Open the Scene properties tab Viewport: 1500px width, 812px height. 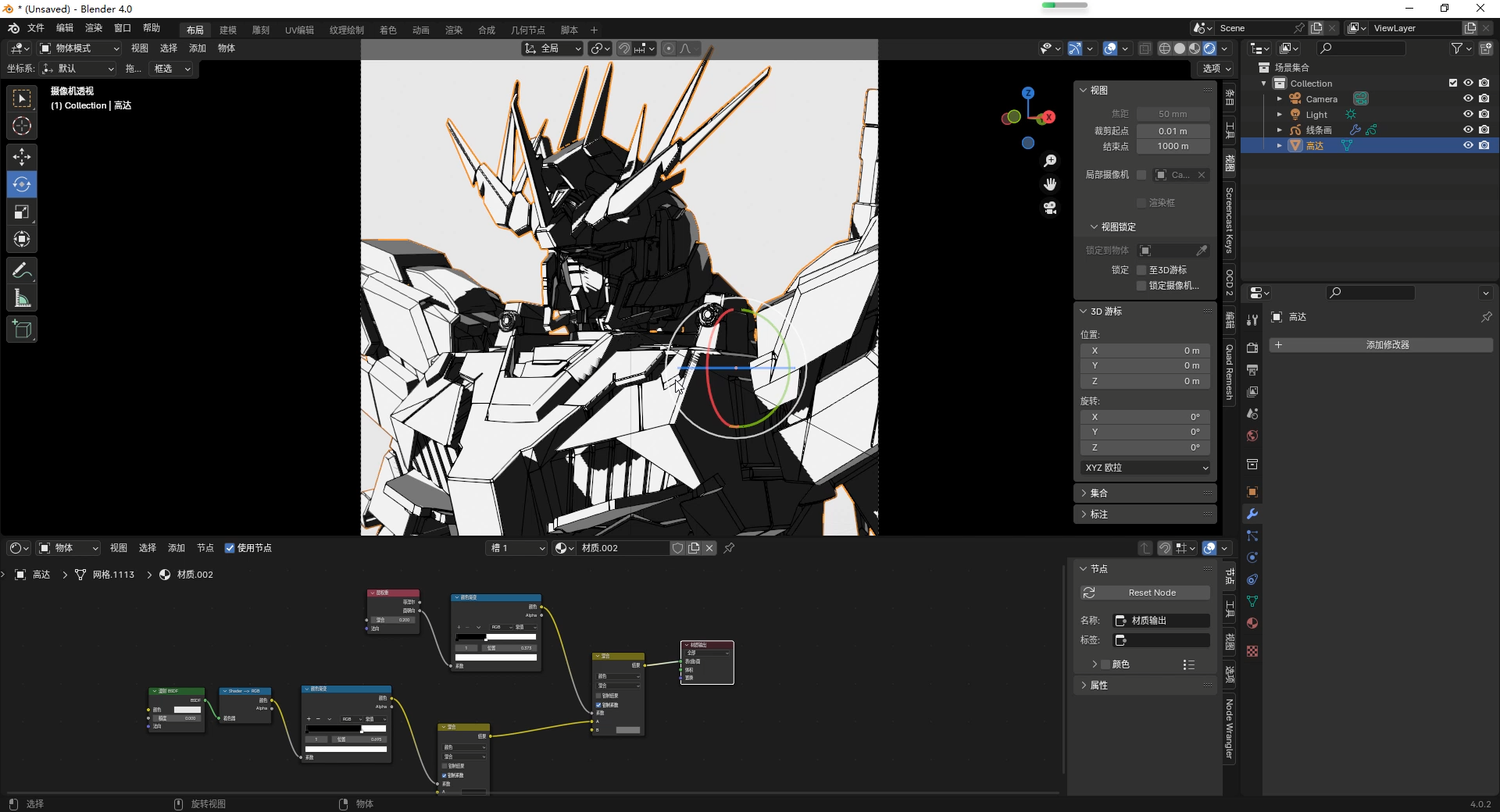(1252, 413)
